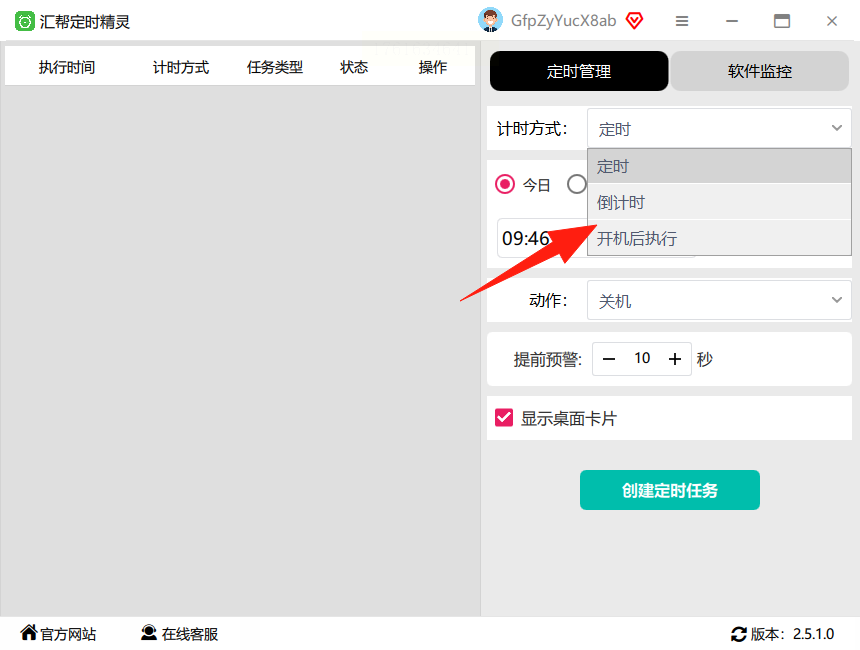The height and width of the screenshot is (650, 860).
Task: Click the version refresh icon
Action: 739,634
